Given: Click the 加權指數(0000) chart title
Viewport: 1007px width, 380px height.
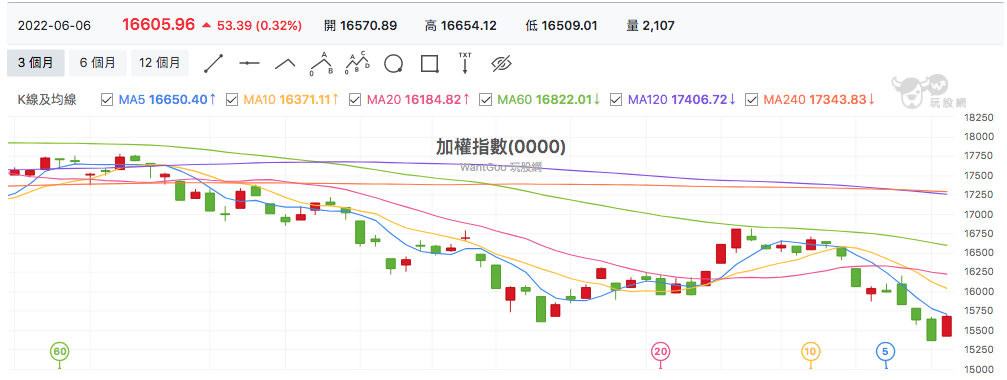Looking at the screenshot, I should [500, 147].
